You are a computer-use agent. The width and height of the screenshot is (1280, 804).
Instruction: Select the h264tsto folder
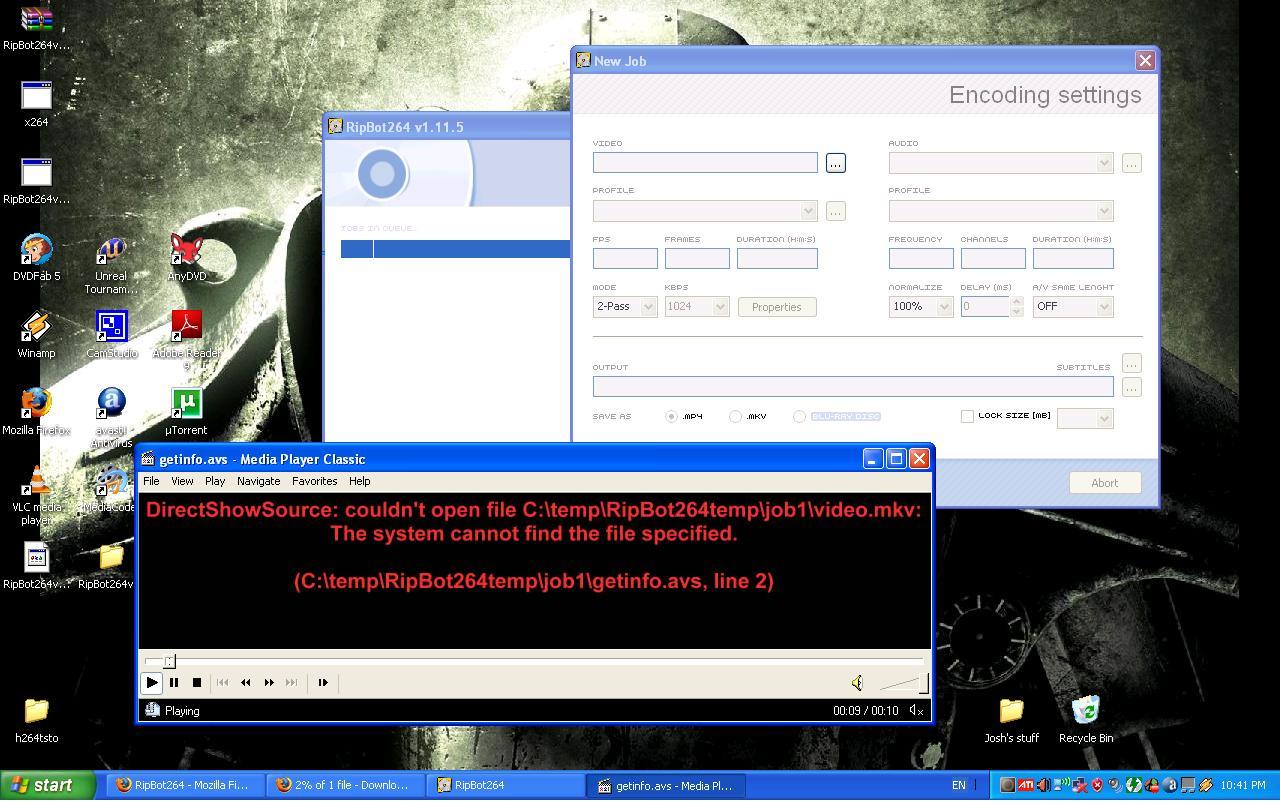pyautogui.click(x=36, y=720)
